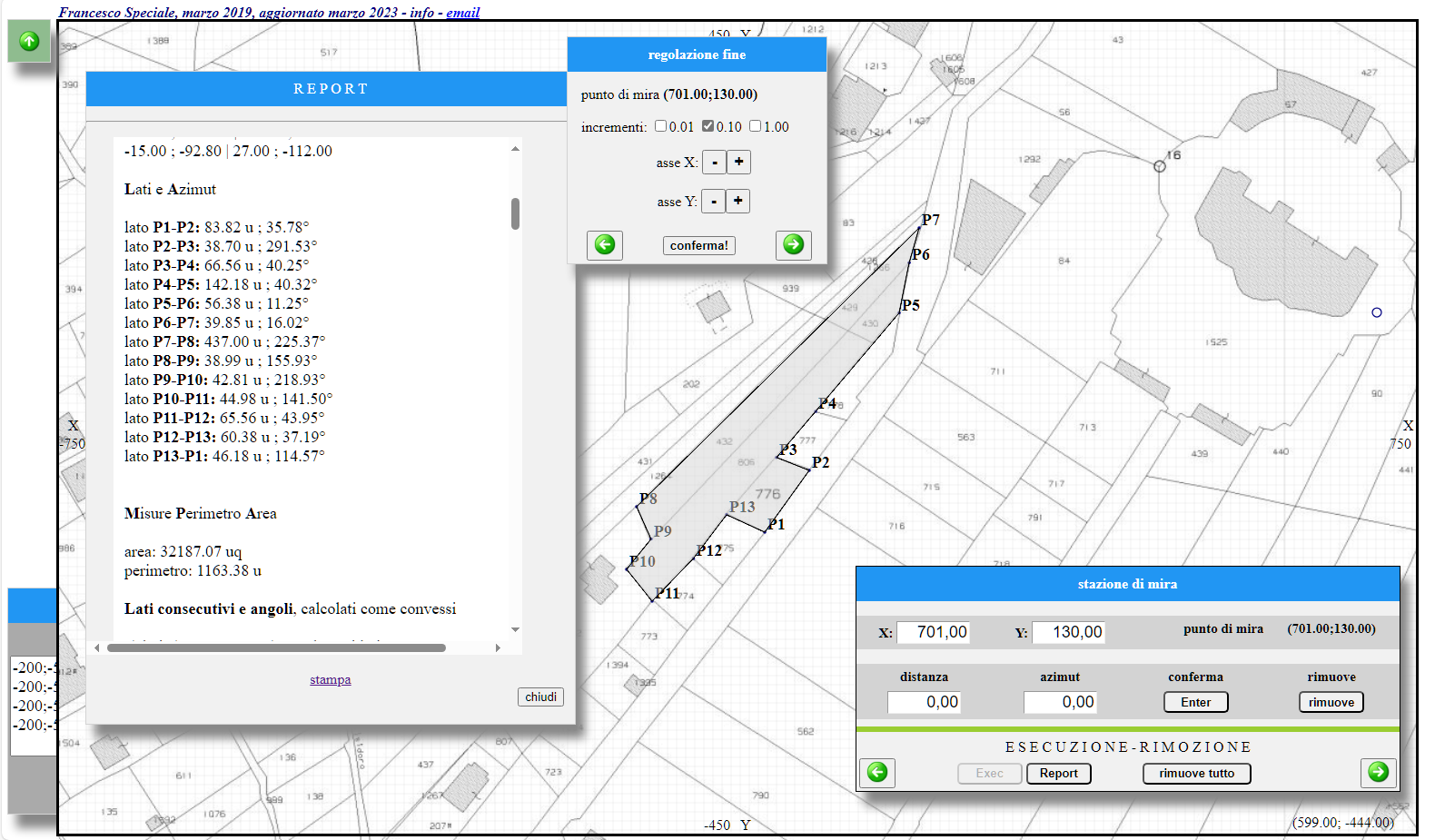This screenshot has height=840, width=1435.
Task: Click the lato P13-P1 row in report
Action: coord(224,456)
